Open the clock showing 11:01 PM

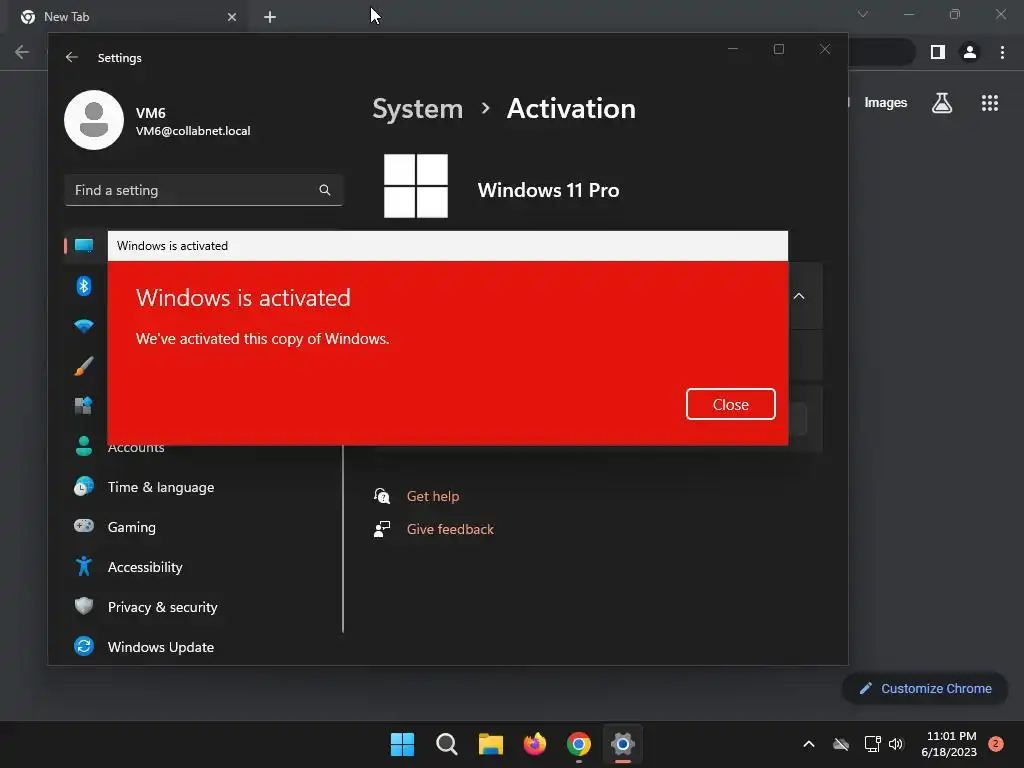coord(949,744)
